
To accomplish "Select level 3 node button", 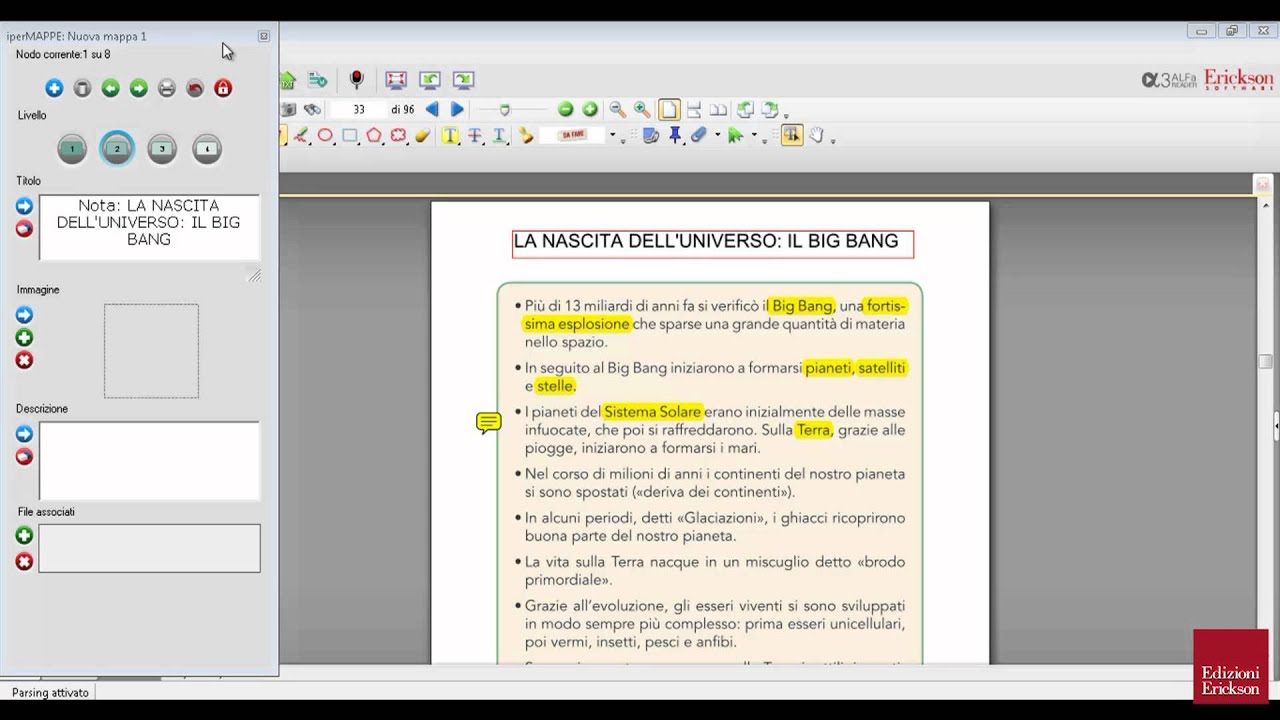I will [162, 149].
